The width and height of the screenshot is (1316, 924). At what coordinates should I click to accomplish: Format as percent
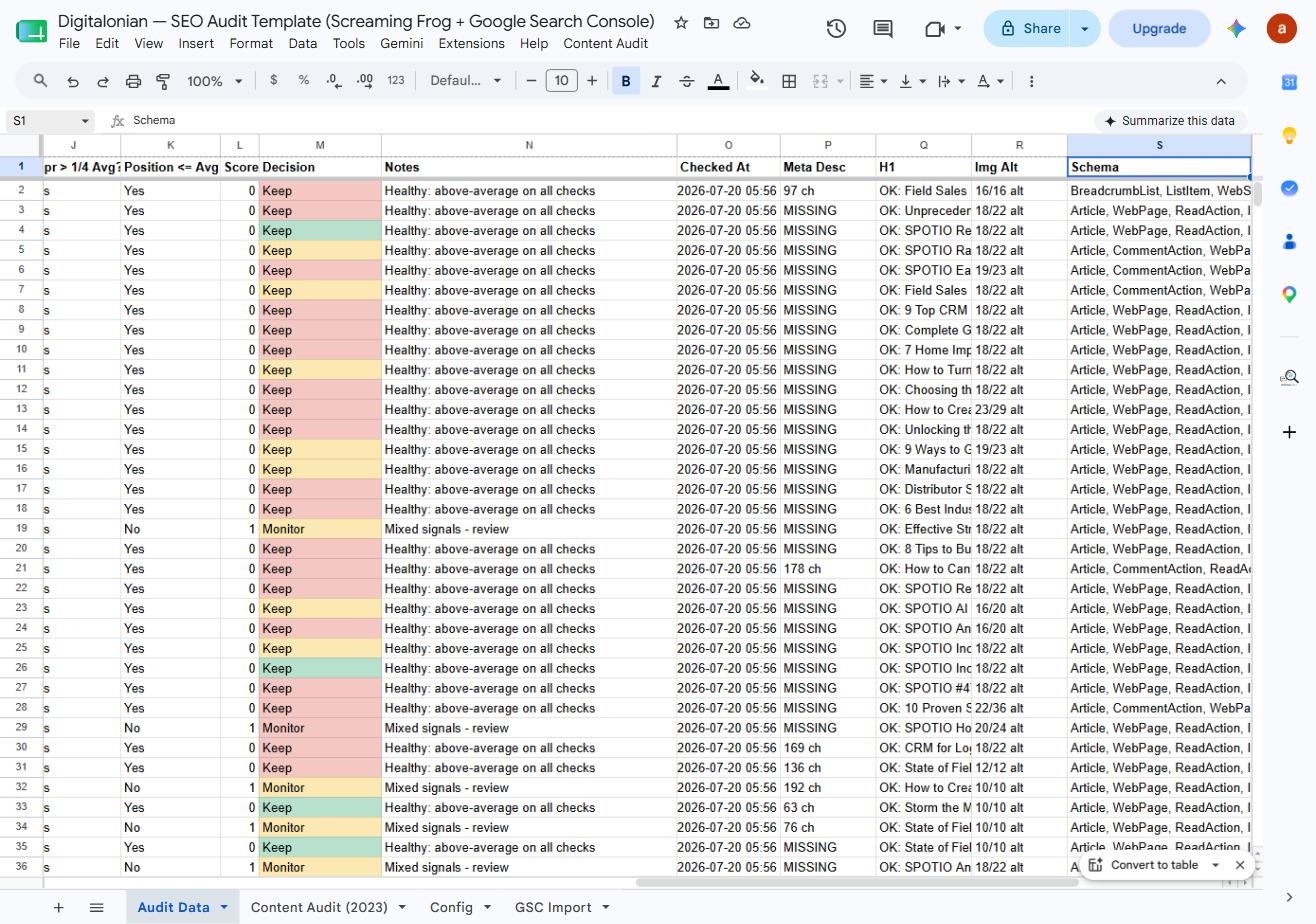[x=303, y=80]
